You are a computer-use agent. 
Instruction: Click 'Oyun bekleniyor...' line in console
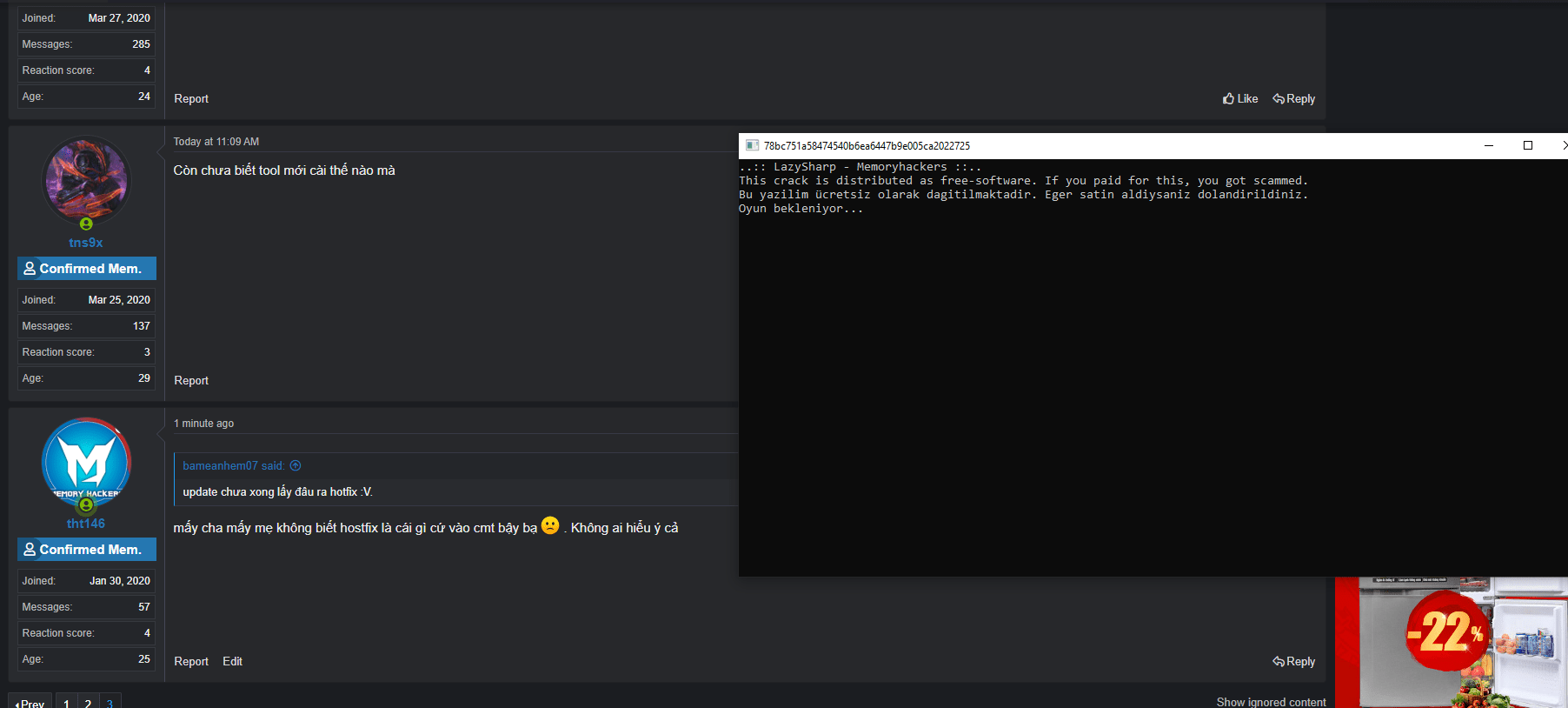(801, 209)
